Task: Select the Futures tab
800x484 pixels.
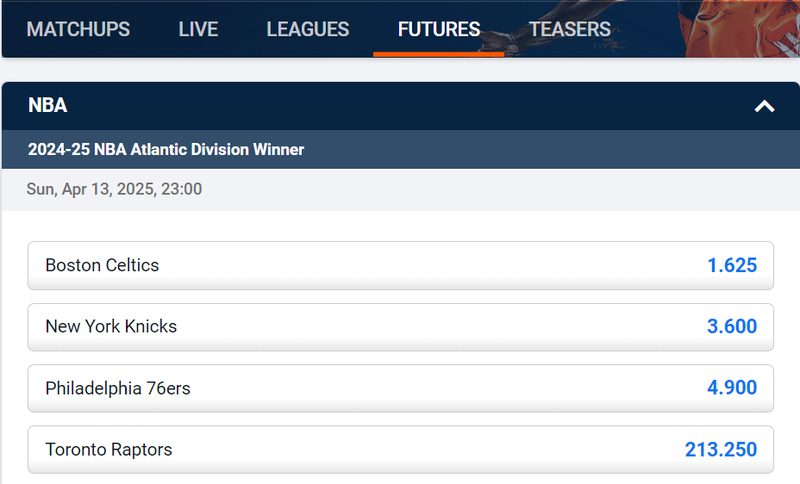Action: click(x=439, y=29)
